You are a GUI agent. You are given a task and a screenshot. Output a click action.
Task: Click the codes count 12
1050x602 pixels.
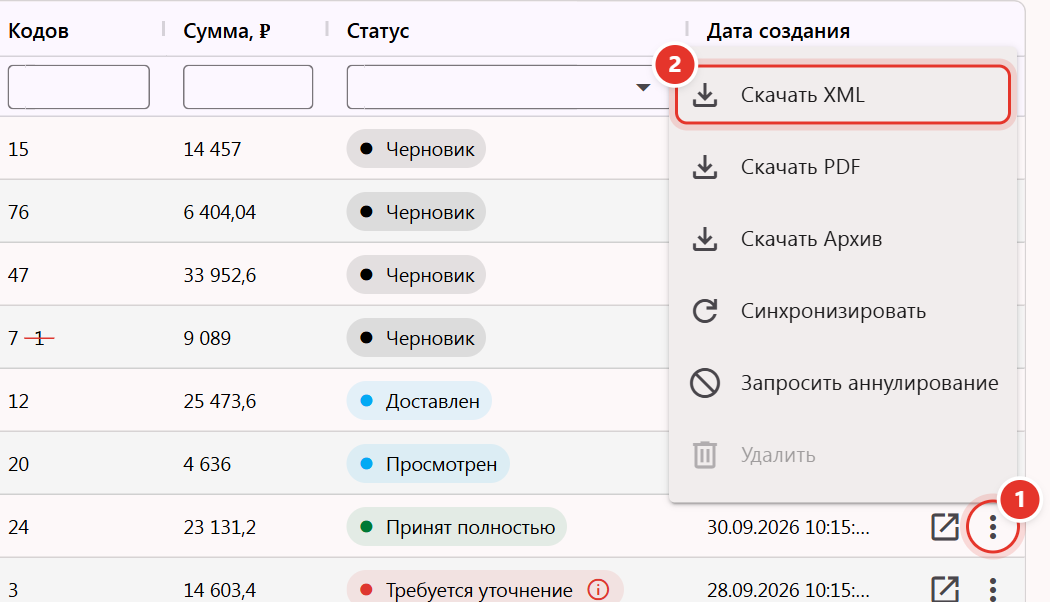click(x=18, y=401)
